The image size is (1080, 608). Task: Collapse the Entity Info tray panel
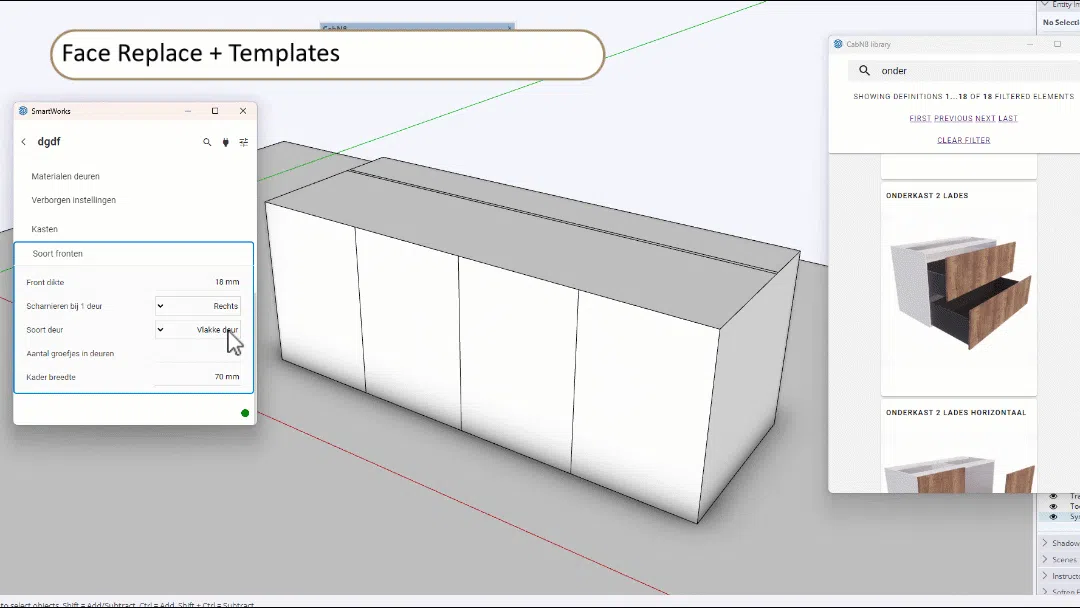point(1045,4)
